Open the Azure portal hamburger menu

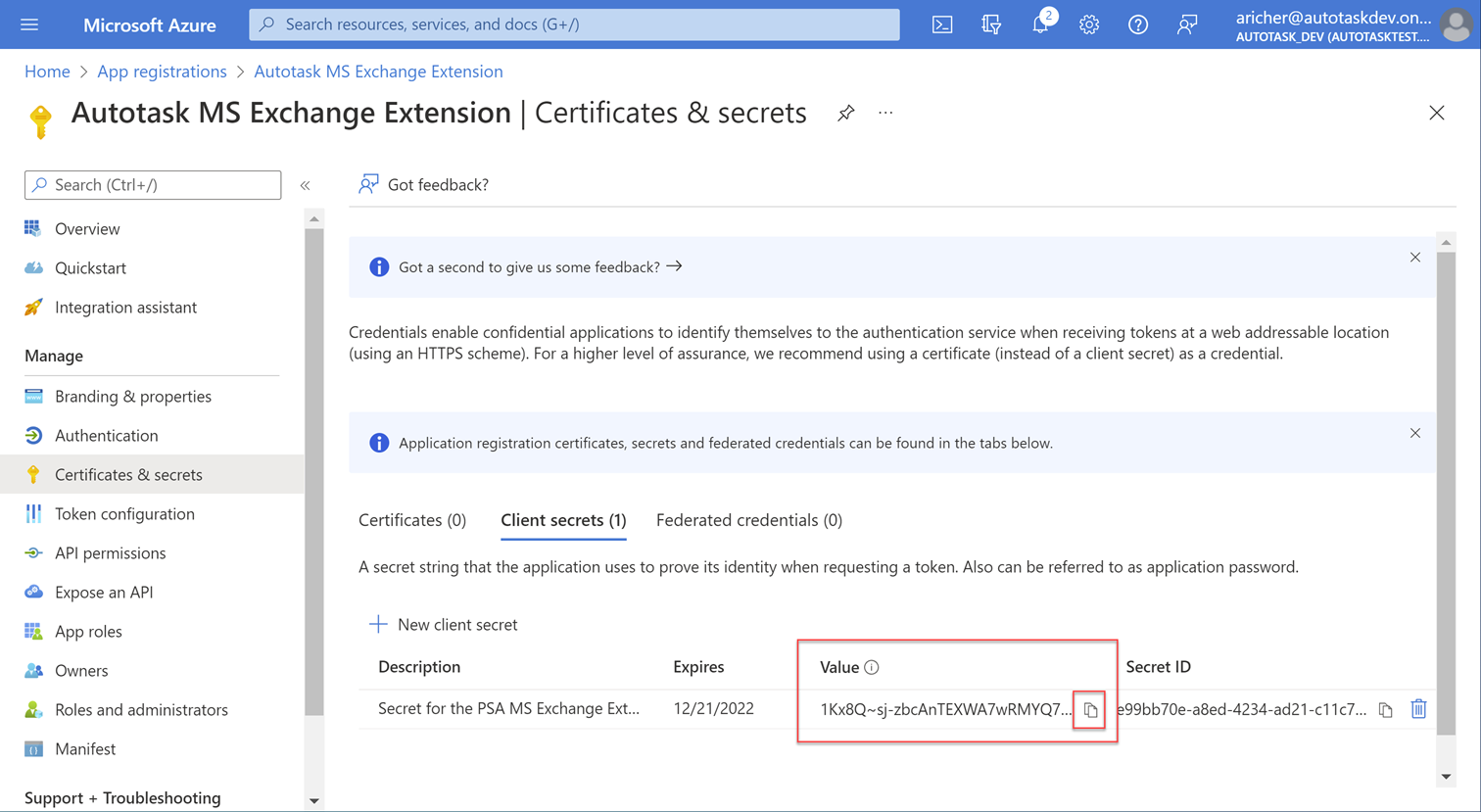29,24
